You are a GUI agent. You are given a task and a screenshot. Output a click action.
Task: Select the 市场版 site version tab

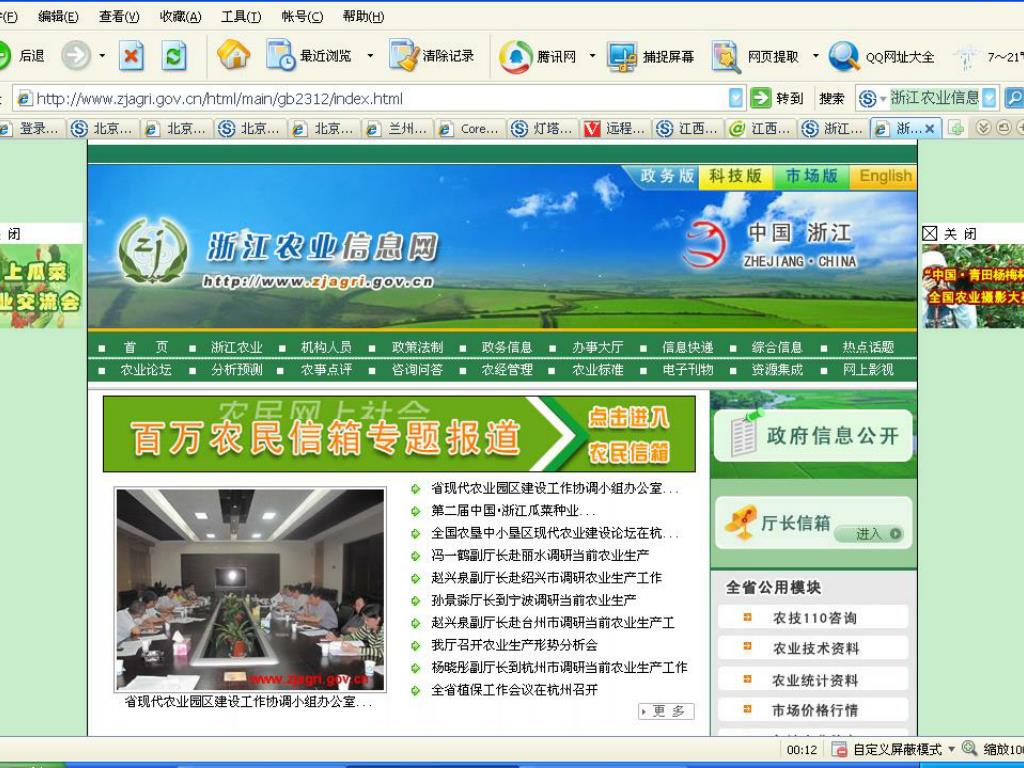pyautogui.click(x=811, y=176)
